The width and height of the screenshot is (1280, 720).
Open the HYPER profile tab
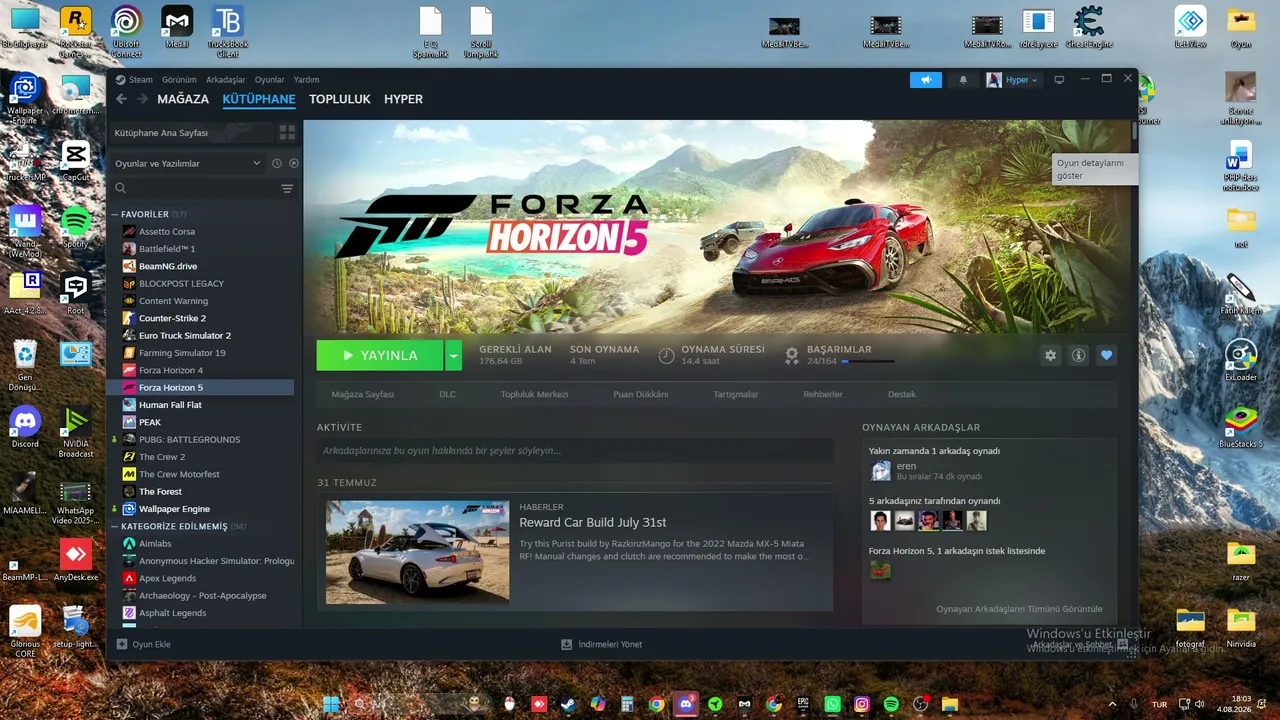pos(403,99)
